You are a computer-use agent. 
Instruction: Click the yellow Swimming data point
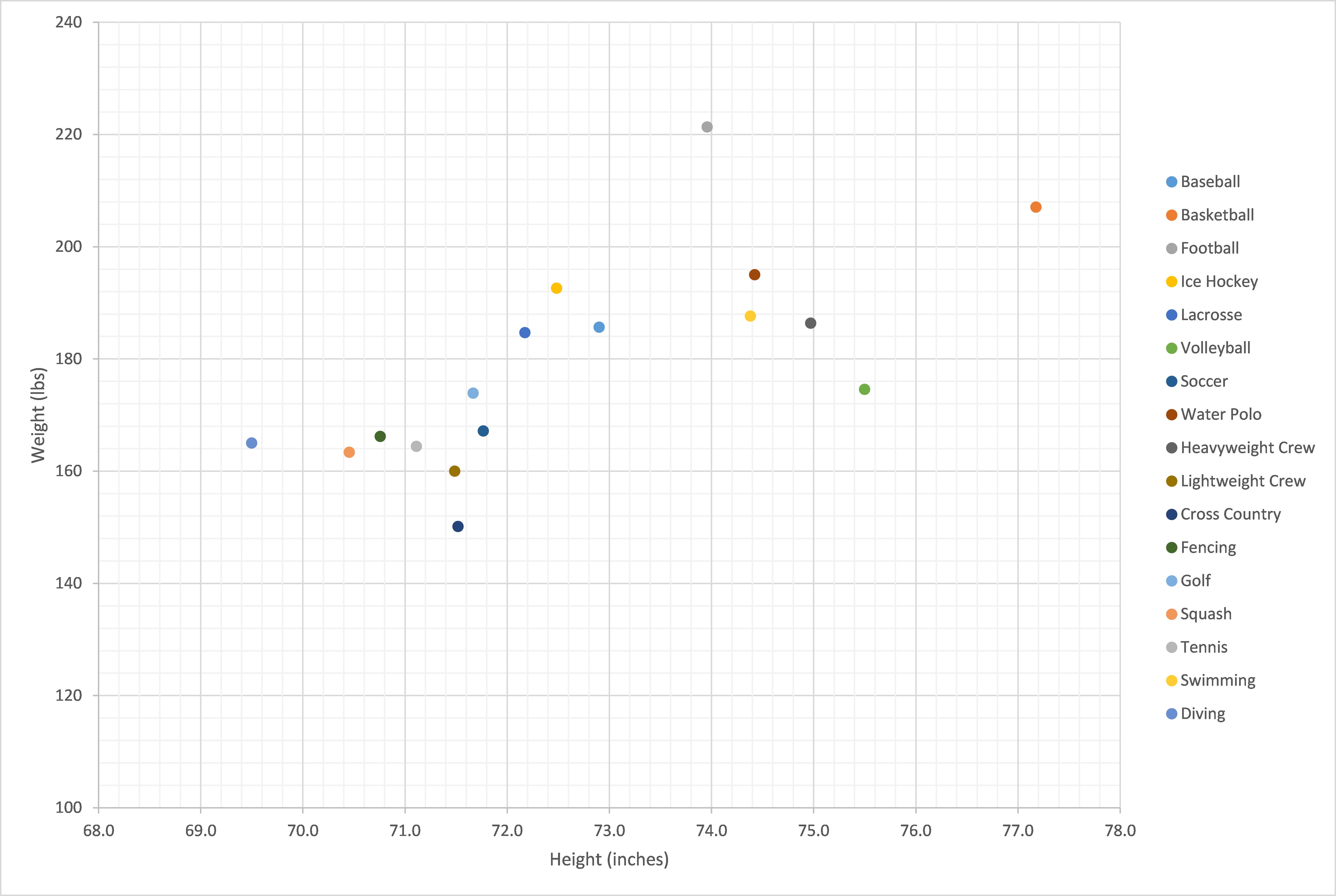click(750, 316)
